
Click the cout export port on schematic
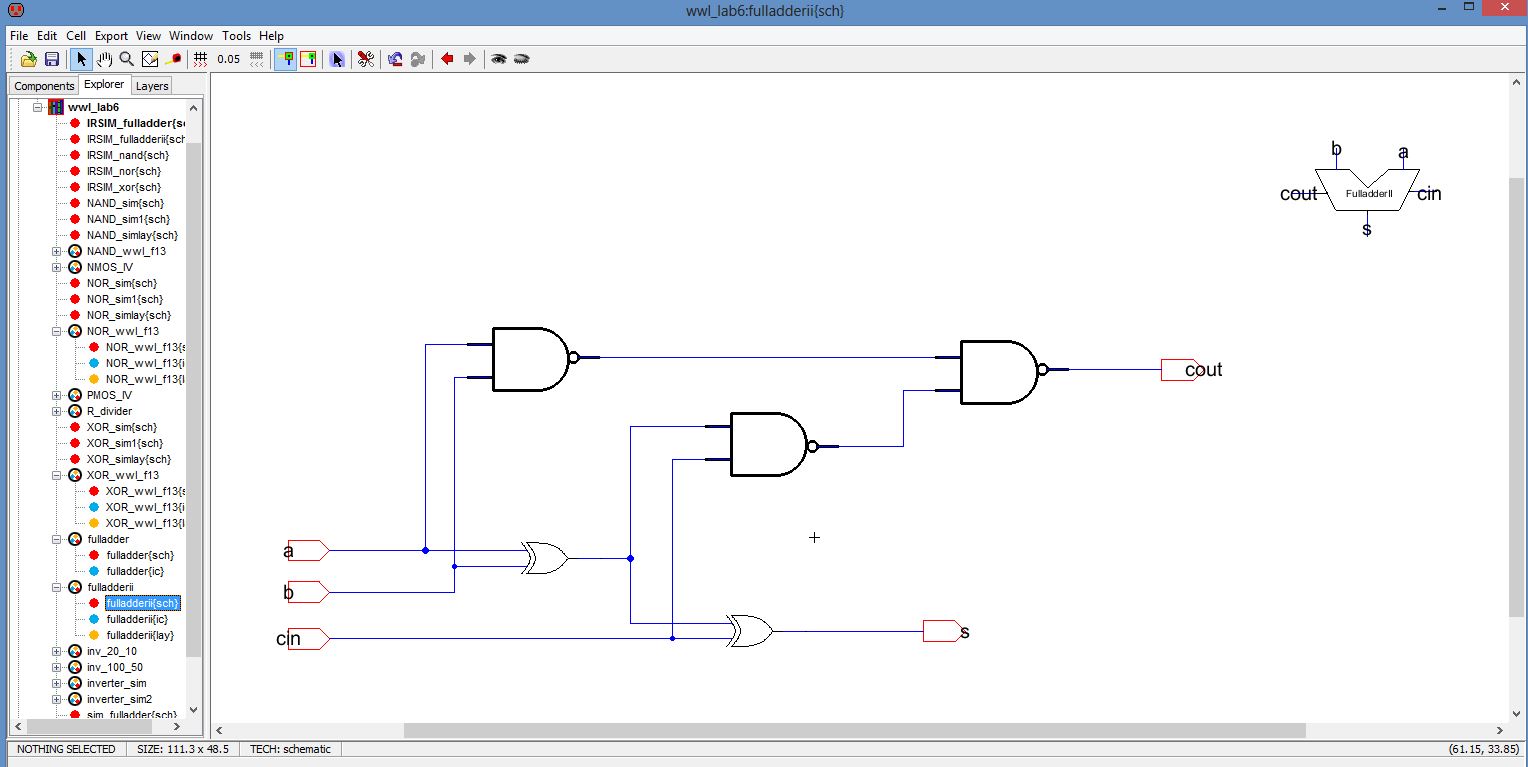click(x=1180, y=370)
